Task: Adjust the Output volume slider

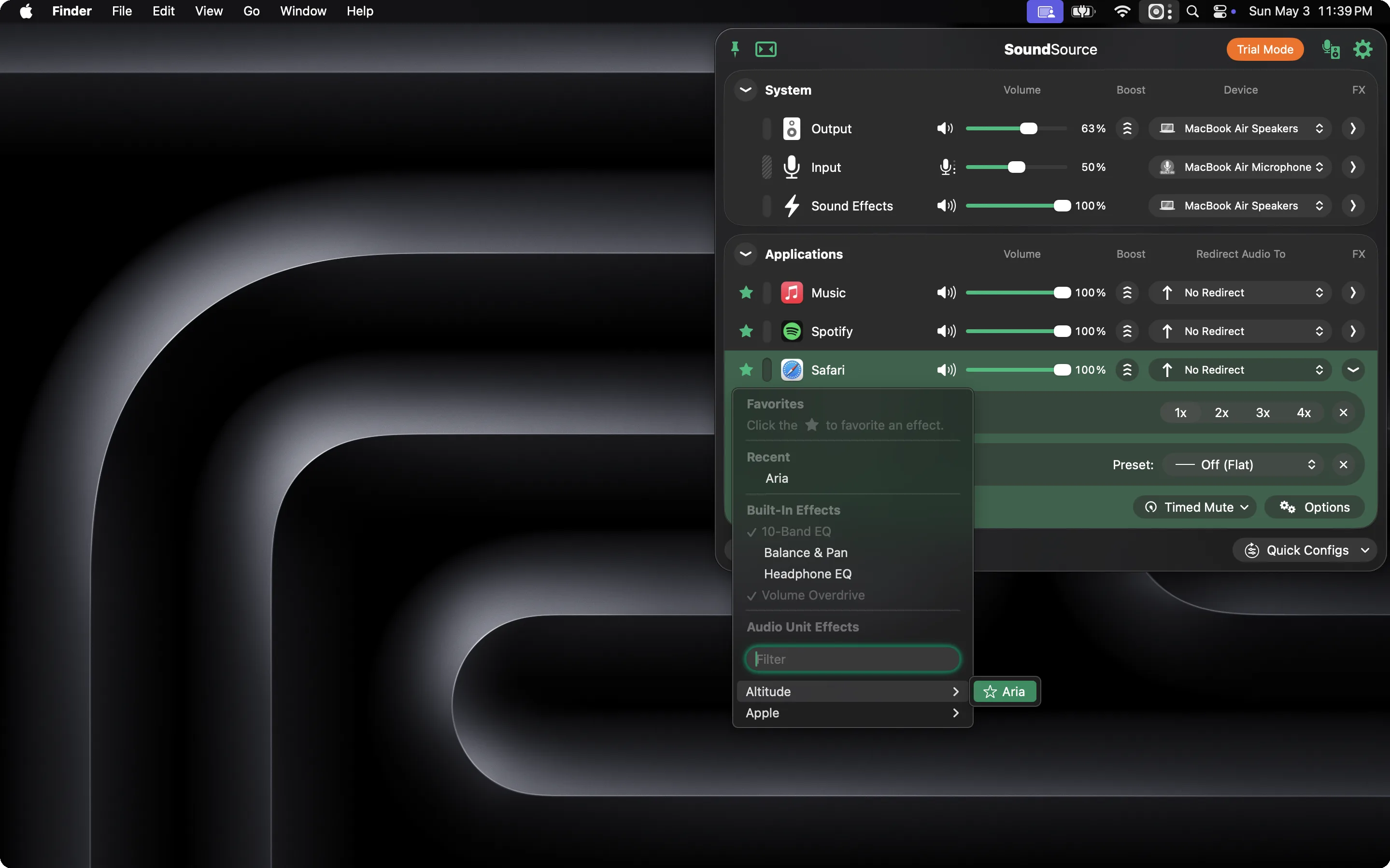Action: coord(1016,128)
